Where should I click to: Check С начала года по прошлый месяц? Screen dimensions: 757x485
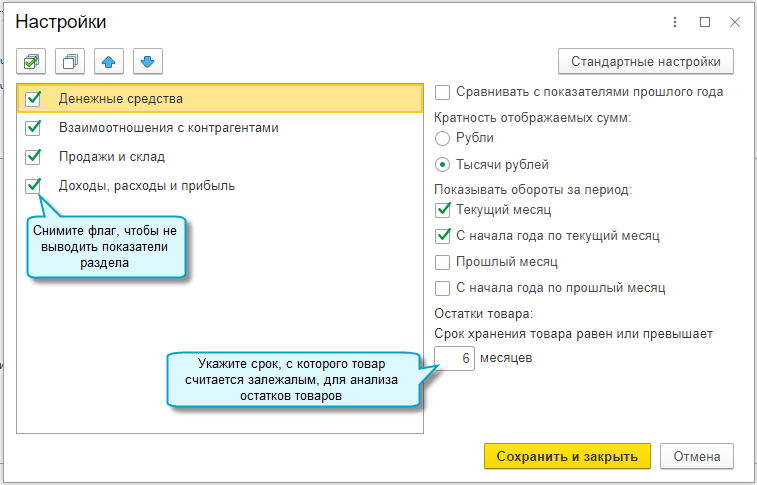click(443, 288)
